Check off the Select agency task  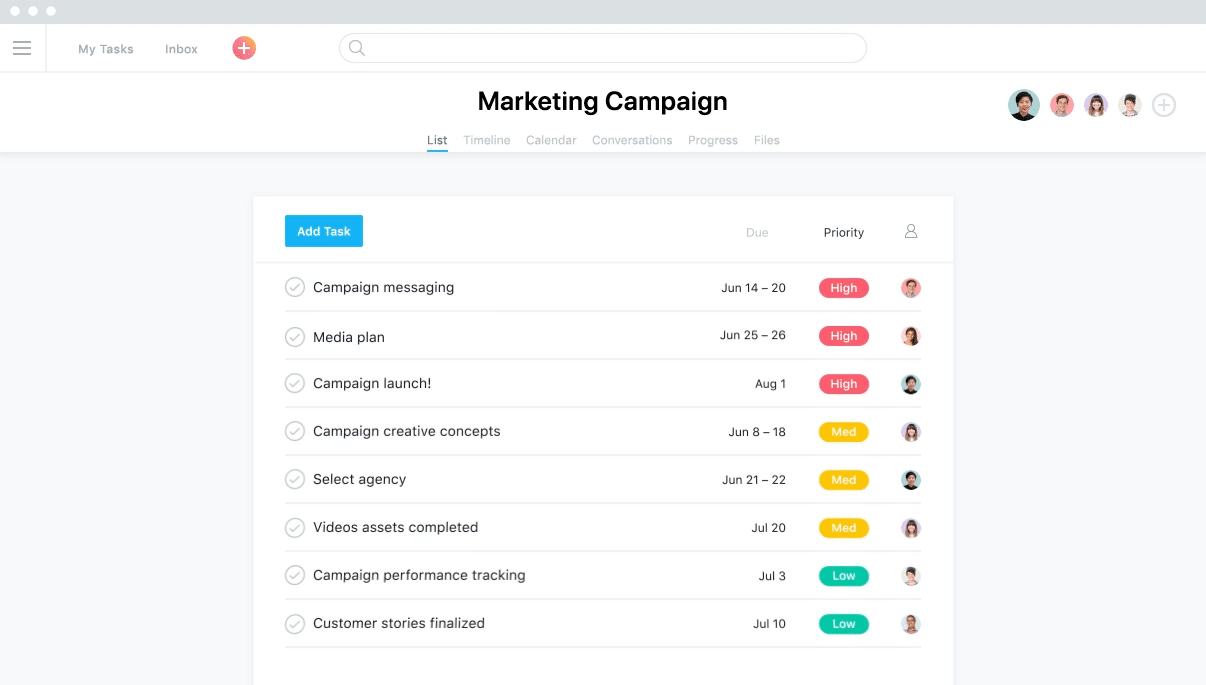[295, 479]
